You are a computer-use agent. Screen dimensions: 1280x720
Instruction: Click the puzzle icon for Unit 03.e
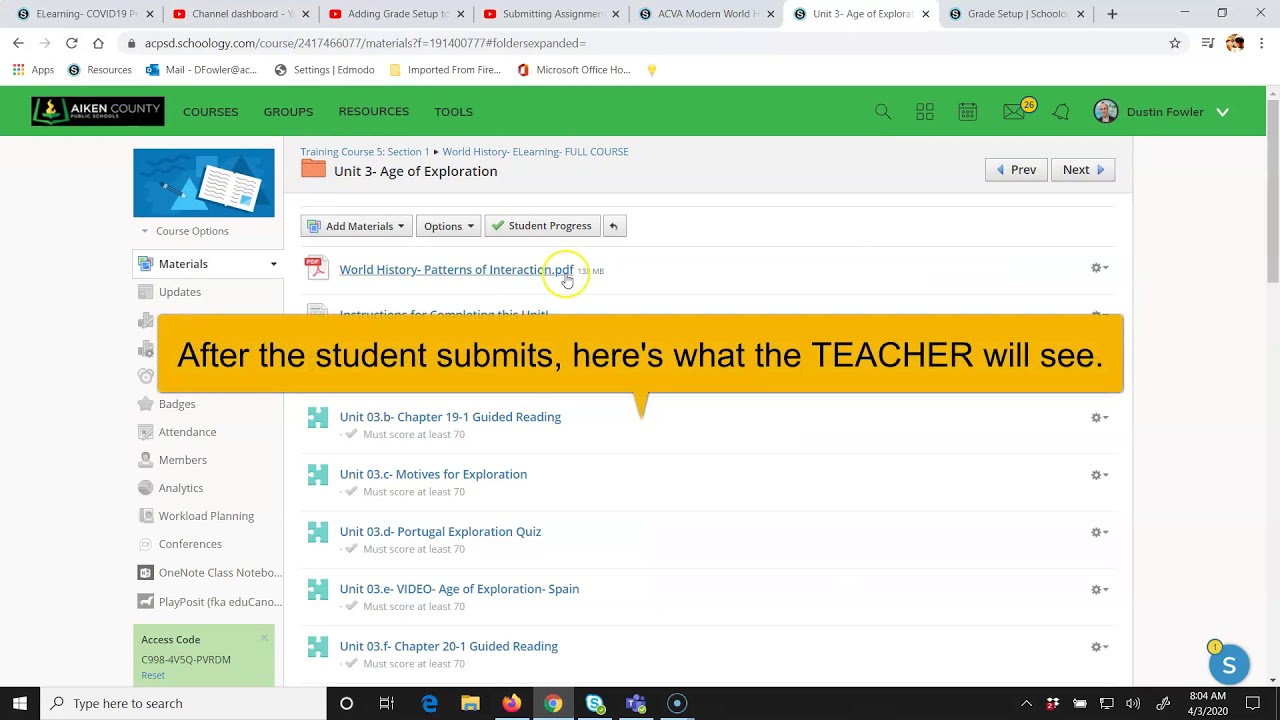pyautogui.click(x=318, y=590)
